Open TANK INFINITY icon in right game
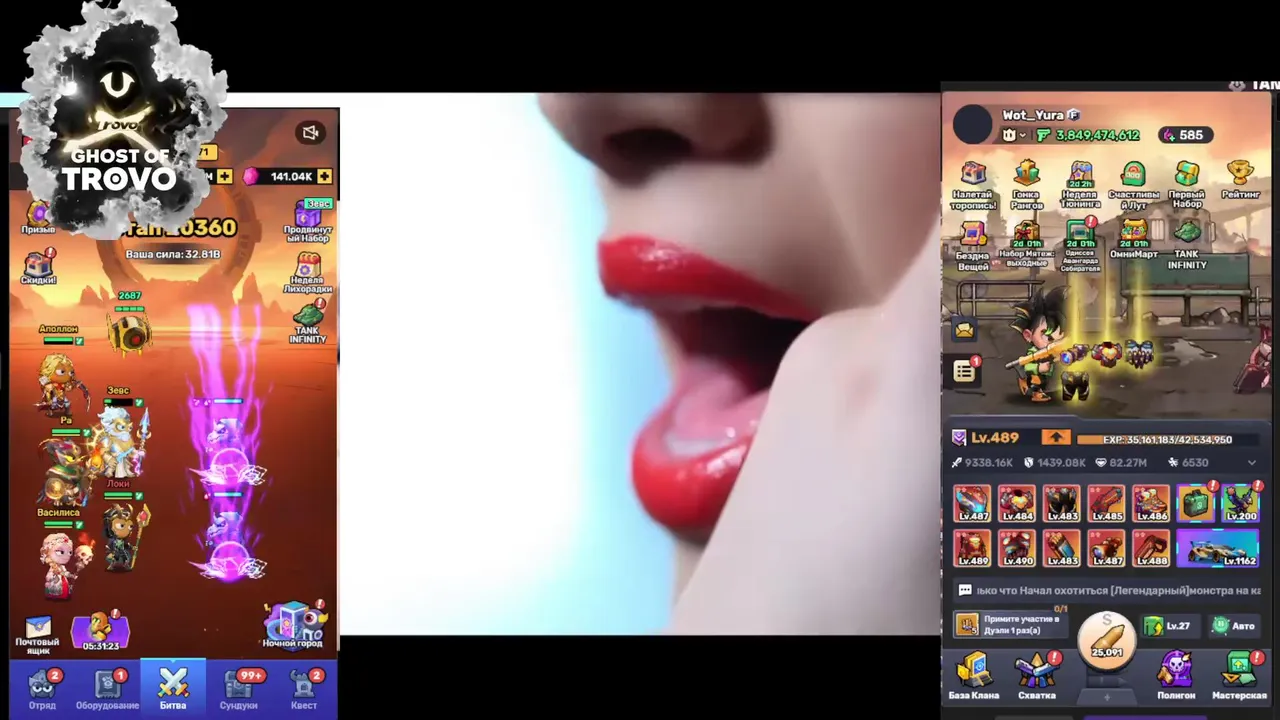The width and height of the screenshot is (1280, 720). point(1187,246)
